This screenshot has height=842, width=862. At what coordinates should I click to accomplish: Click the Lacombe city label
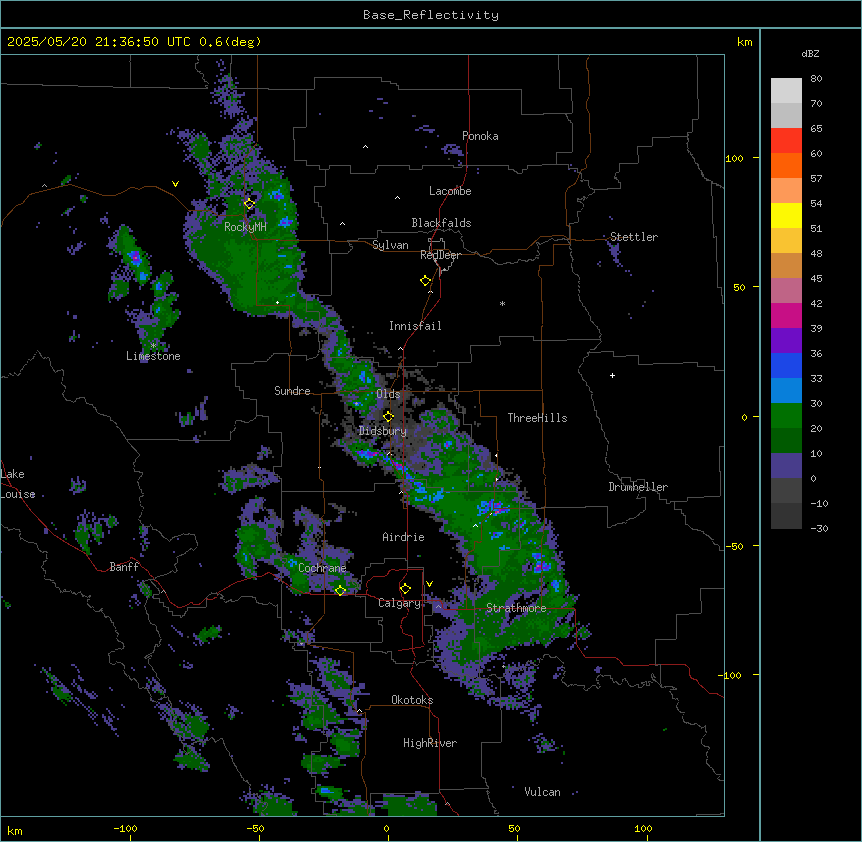click(450, 191)
